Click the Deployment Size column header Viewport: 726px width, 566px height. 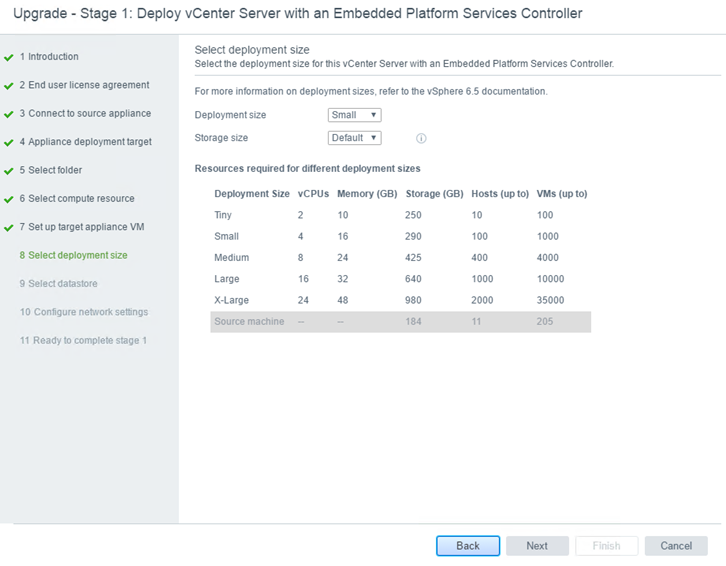pyautogui.click(x=252, y=194)
